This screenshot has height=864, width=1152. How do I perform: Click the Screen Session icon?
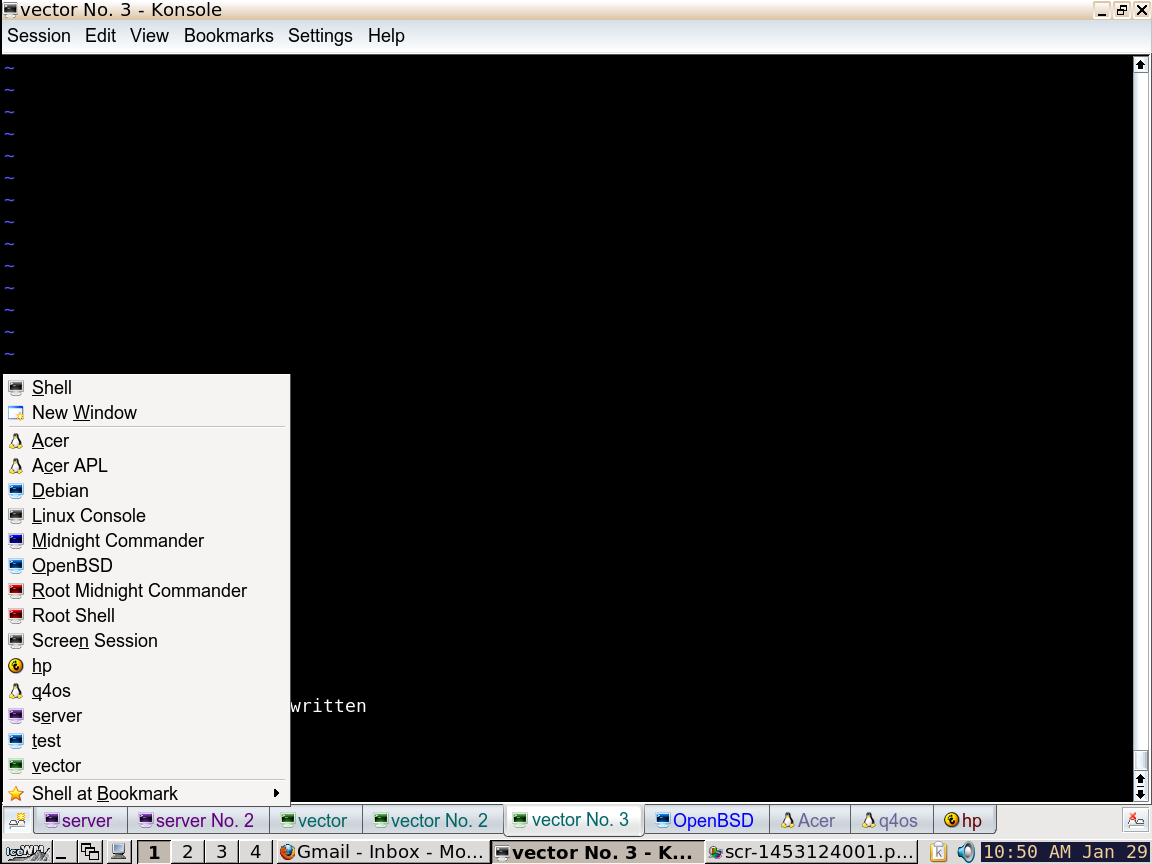(x=16, y=641)
